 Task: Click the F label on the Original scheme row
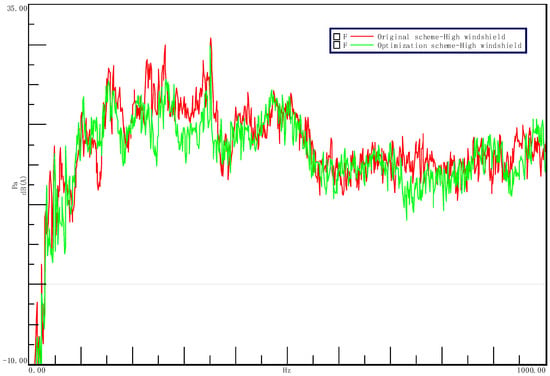[345, 36]
